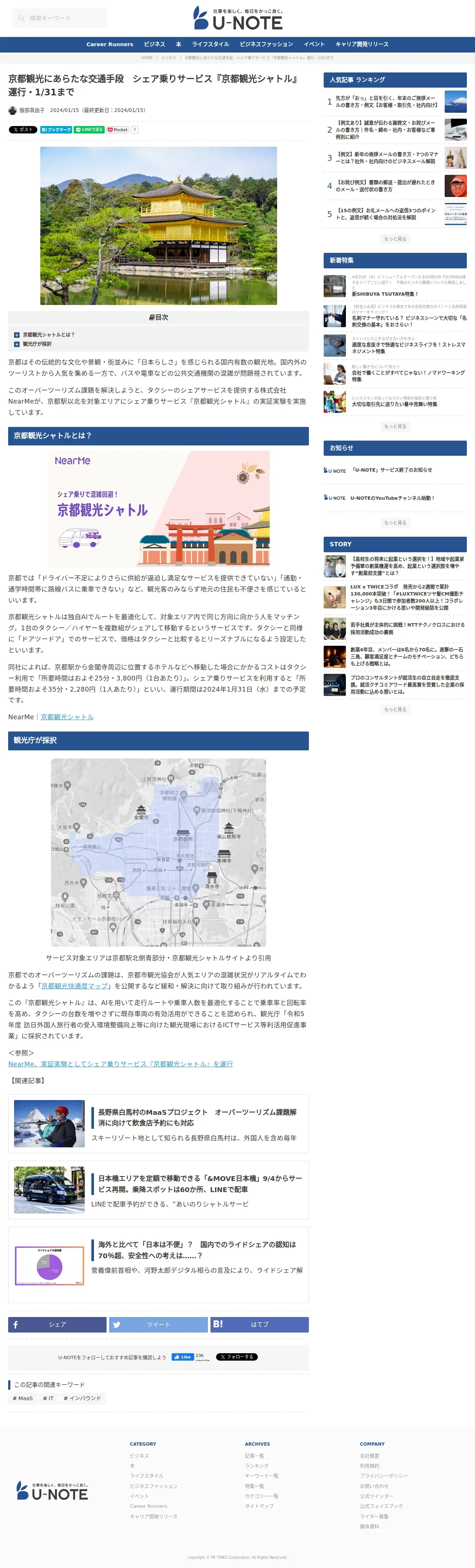Click X フォローする button
Viewport: 475px width, 1568px height.
237,1357
